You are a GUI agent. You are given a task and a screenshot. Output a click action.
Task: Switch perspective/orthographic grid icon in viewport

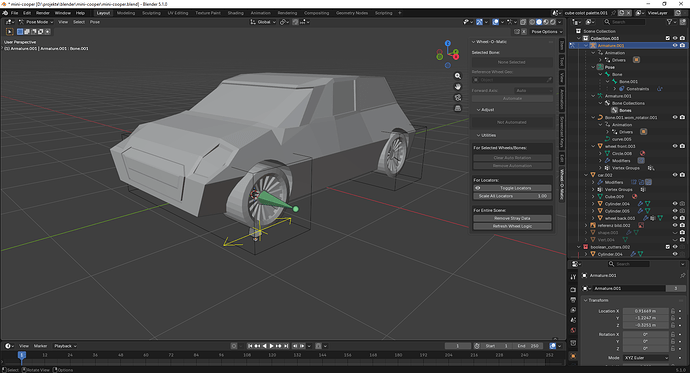pyautogui.click(x=458, y=108)
